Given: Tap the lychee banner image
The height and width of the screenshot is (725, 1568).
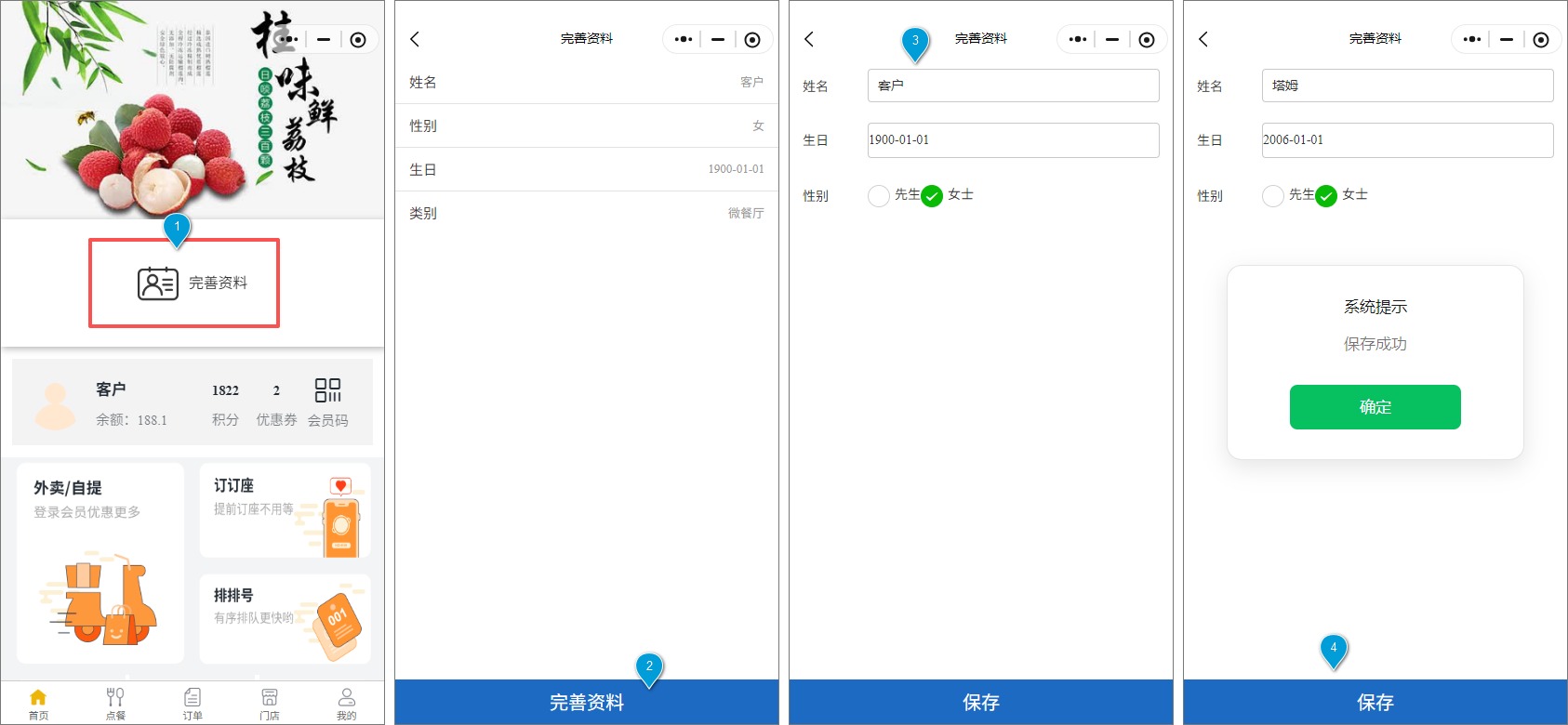Looking at the screenshot, I should [x=193, y=110].
